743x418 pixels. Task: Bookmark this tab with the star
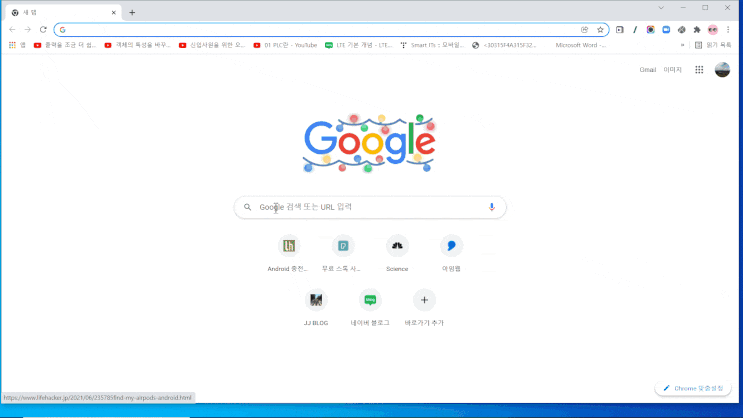(x=600, y=29)
